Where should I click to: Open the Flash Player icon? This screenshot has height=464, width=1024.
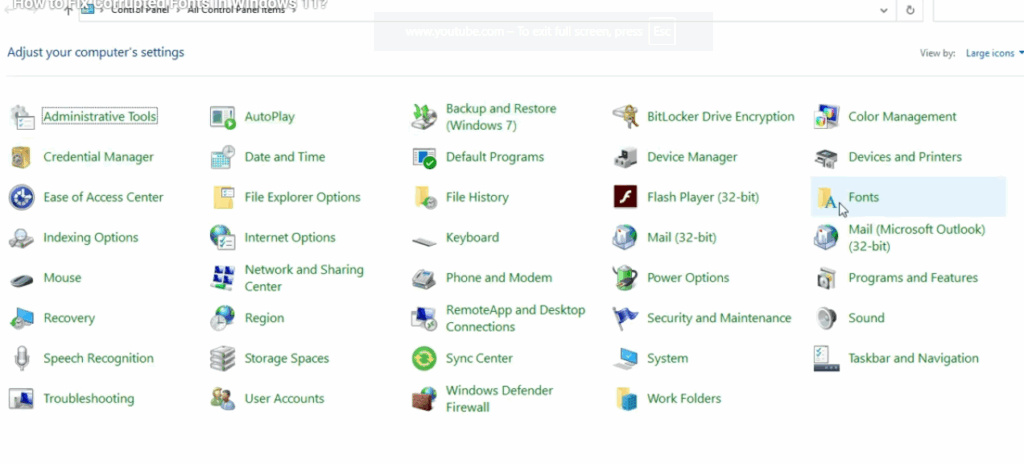click(626, 197)
